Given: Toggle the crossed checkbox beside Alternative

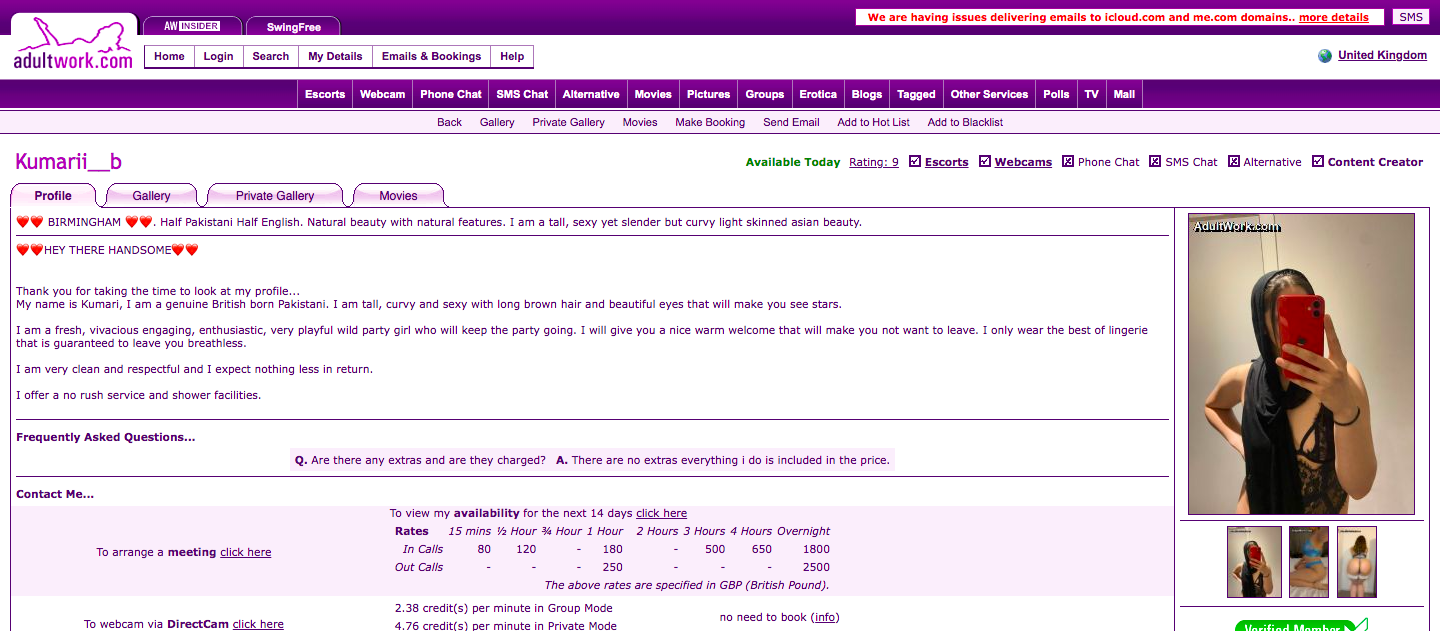Looking at the screenshot, I should 1234,161.
